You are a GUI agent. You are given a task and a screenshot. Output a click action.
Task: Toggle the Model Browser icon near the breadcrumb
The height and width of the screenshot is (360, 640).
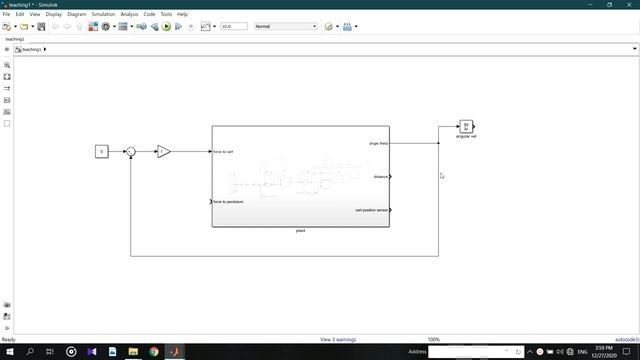point(7,49)
